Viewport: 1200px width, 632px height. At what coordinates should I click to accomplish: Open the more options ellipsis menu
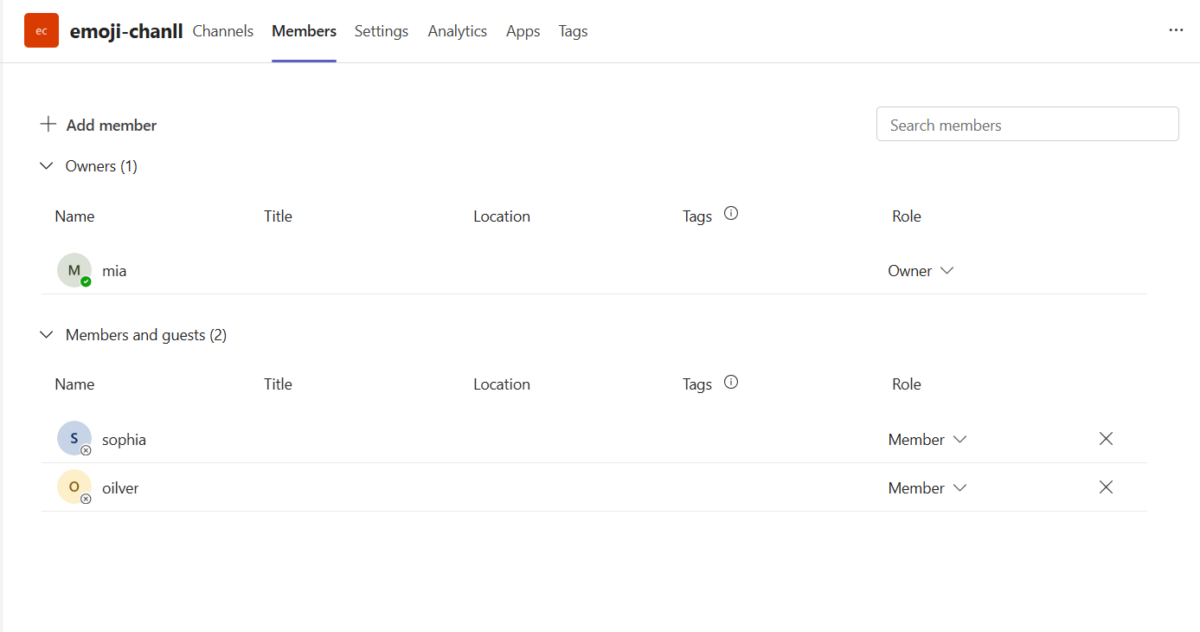(1176, 30)
